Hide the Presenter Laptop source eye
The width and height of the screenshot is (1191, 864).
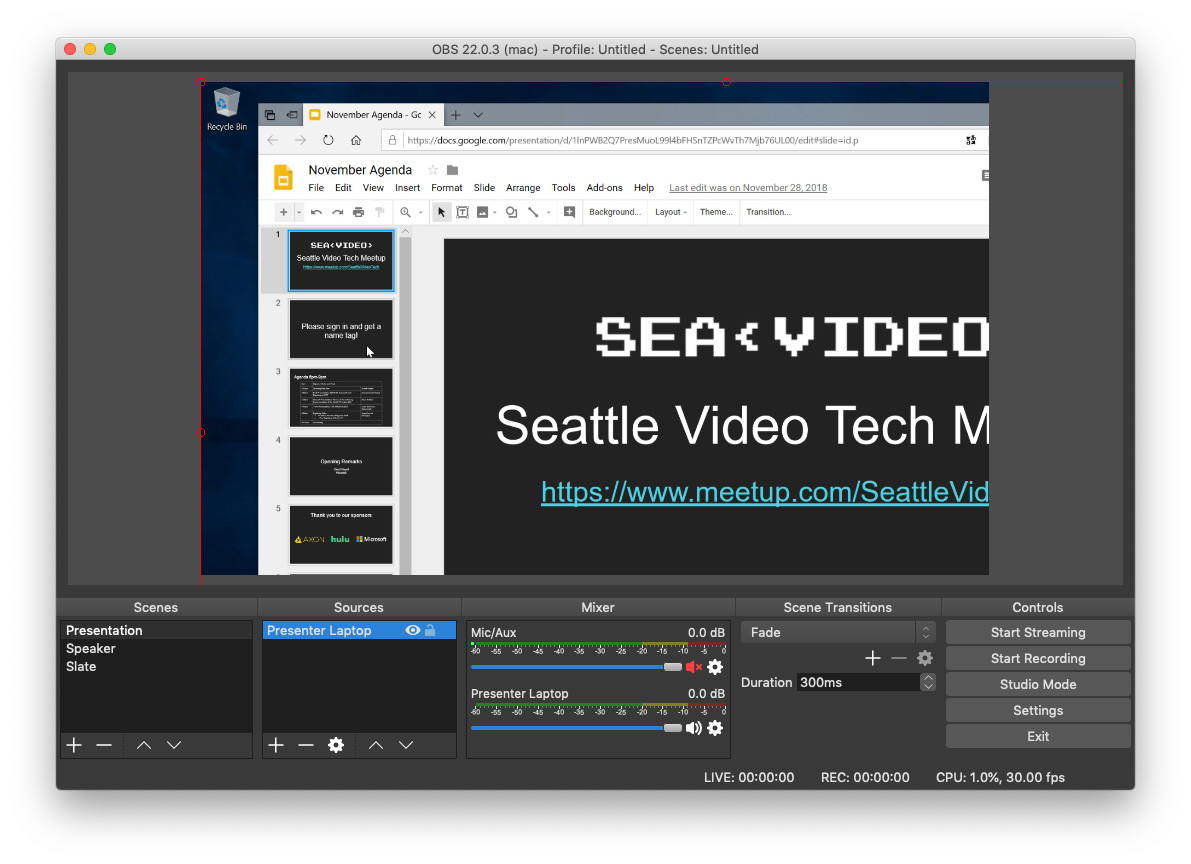click(412, 631)
